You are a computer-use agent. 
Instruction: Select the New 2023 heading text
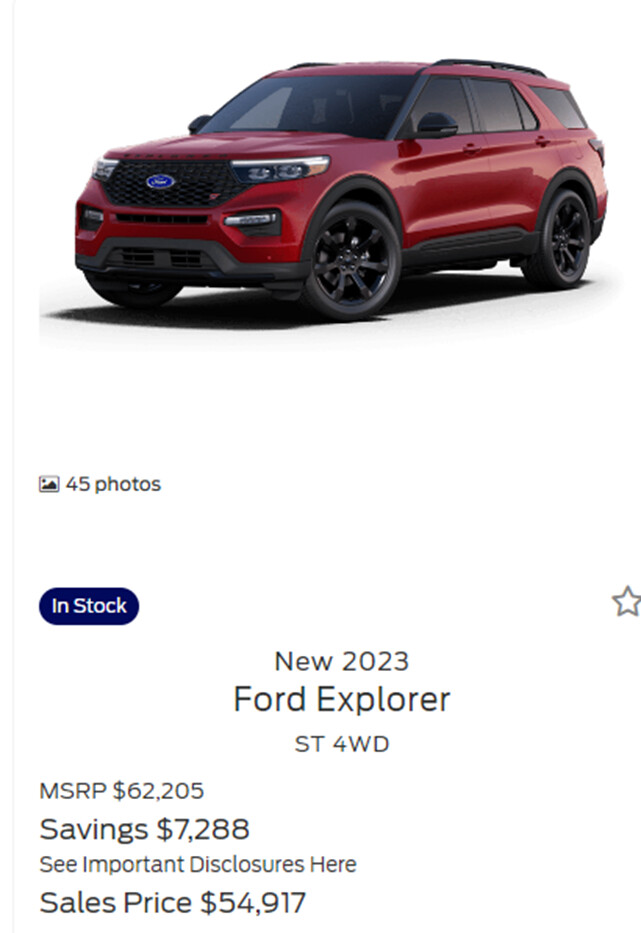pos(342,661)
